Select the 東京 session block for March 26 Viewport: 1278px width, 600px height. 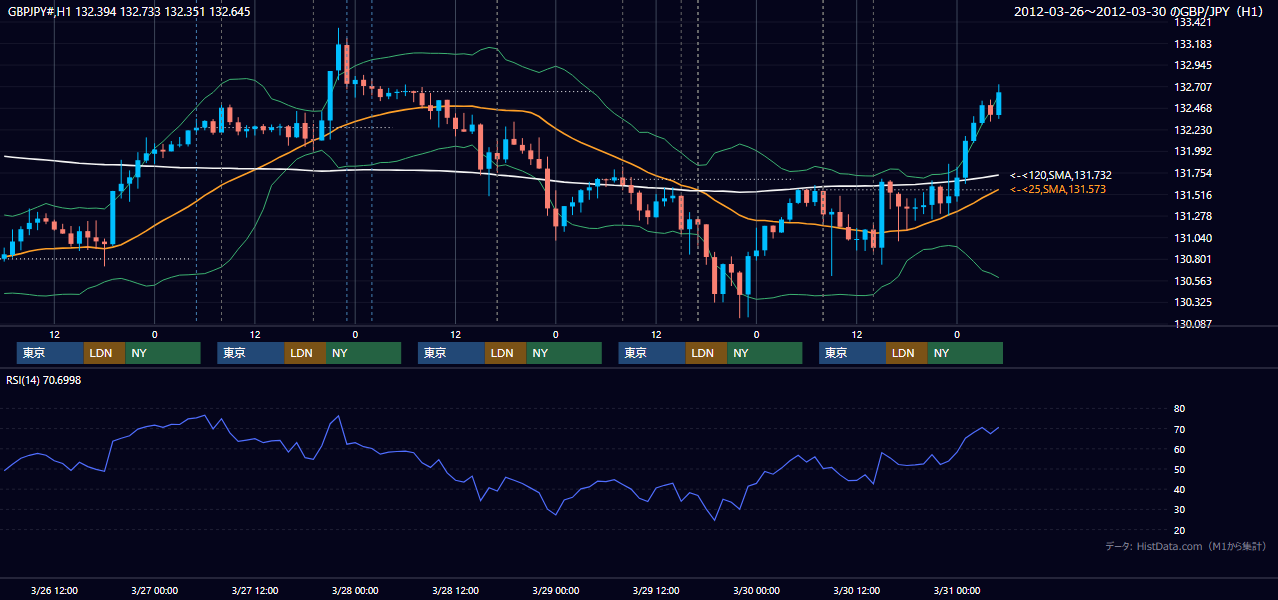point(50,353)
